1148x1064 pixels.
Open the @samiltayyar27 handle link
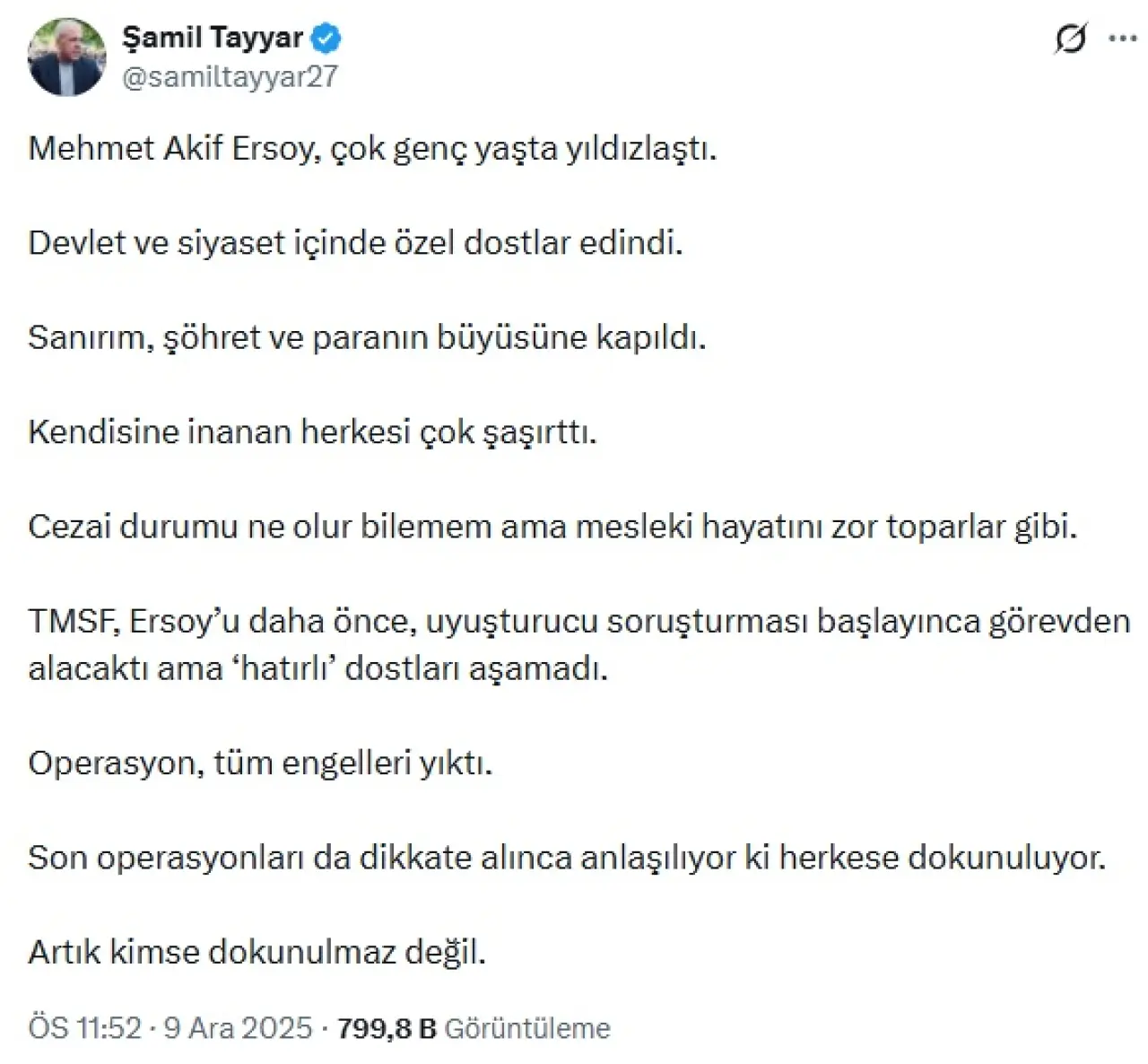pos(230,77)
